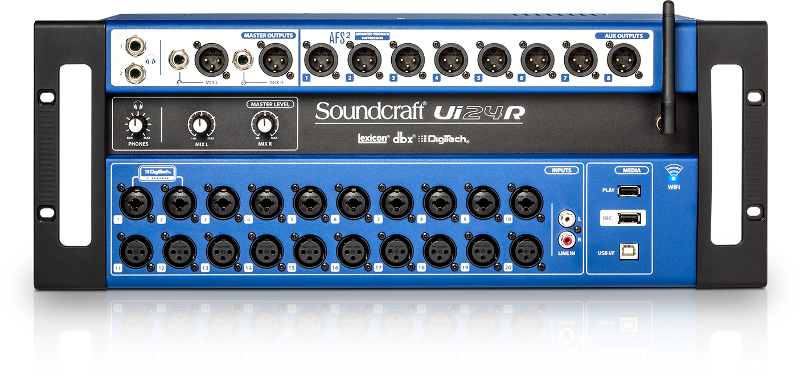Click the MIX L master output XLR
800x376 pixels.
211,60
